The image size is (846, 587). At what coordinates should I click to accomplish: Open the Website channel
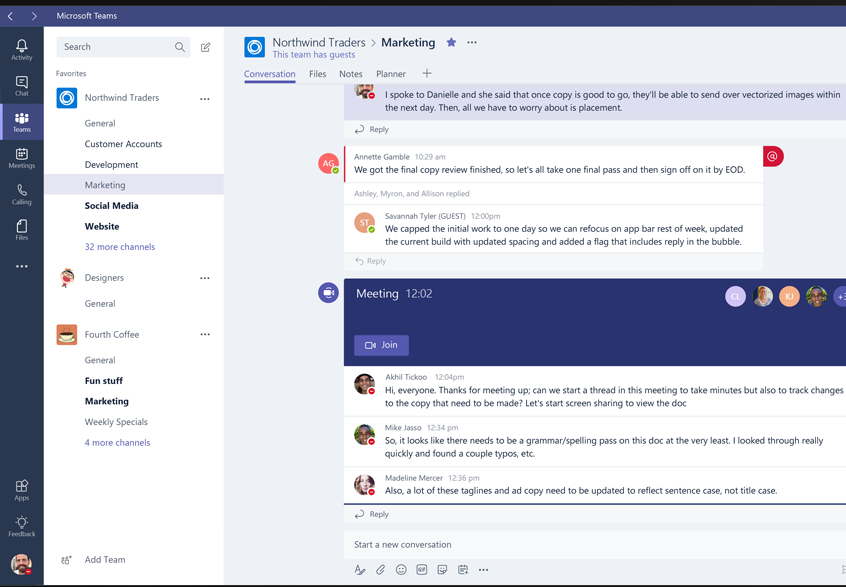[102, 227]
